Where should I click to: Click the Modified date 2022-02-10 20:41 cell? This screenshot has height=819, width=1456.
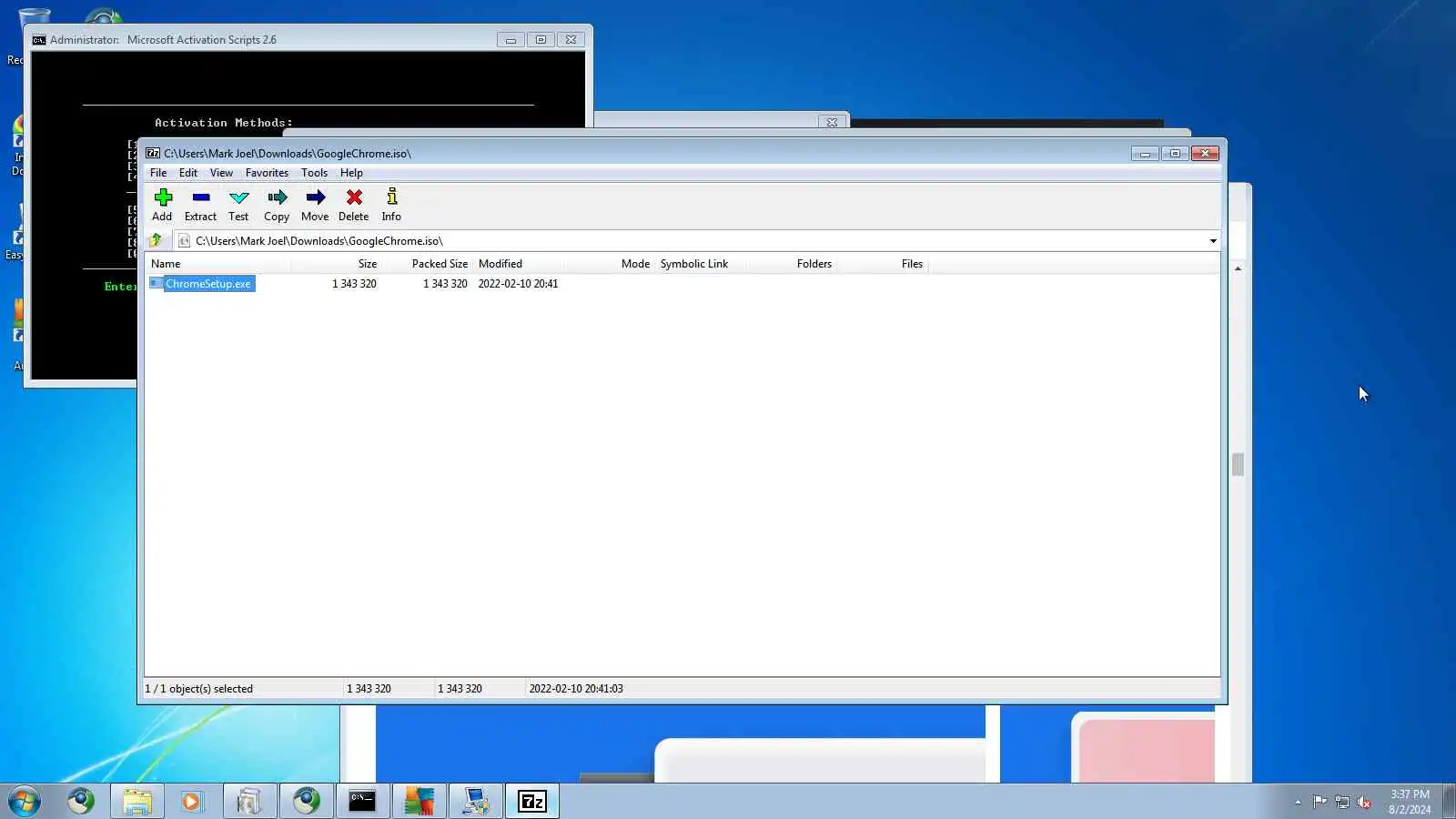(519, 284)
